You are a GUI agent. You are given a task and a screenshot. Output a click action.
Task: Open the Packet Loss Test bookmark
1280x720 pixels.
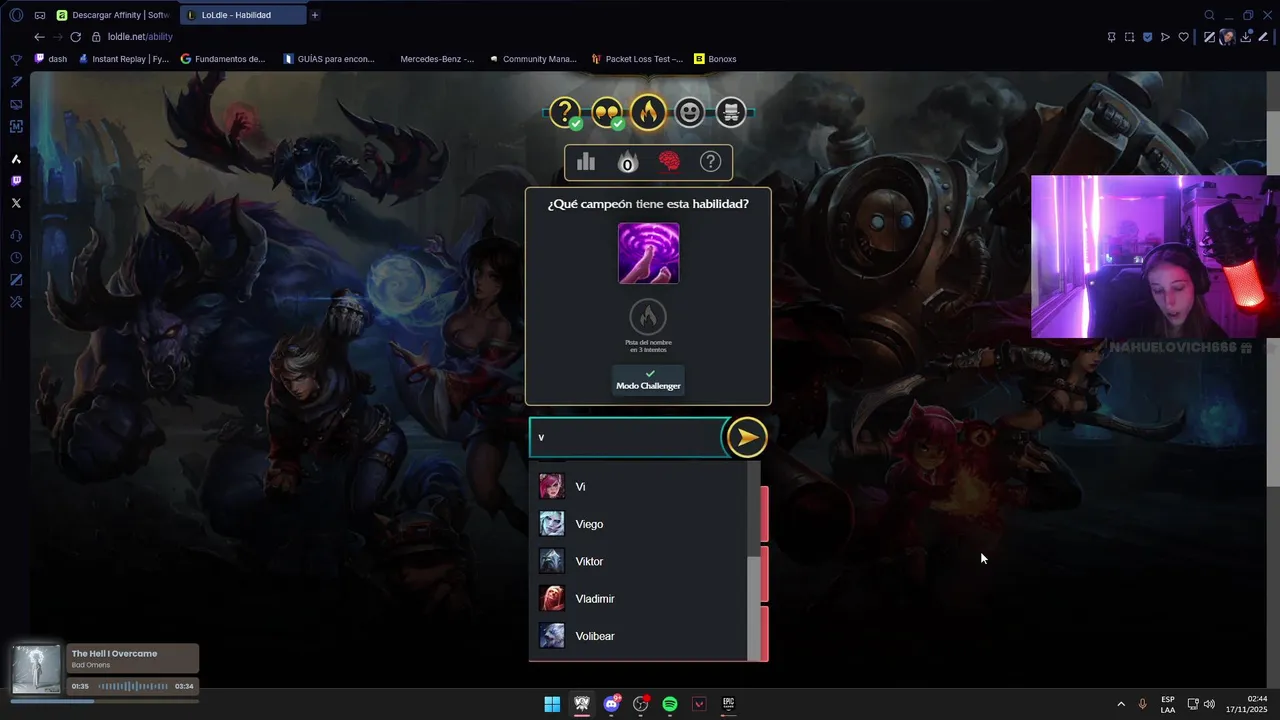(x=637, y=59)
